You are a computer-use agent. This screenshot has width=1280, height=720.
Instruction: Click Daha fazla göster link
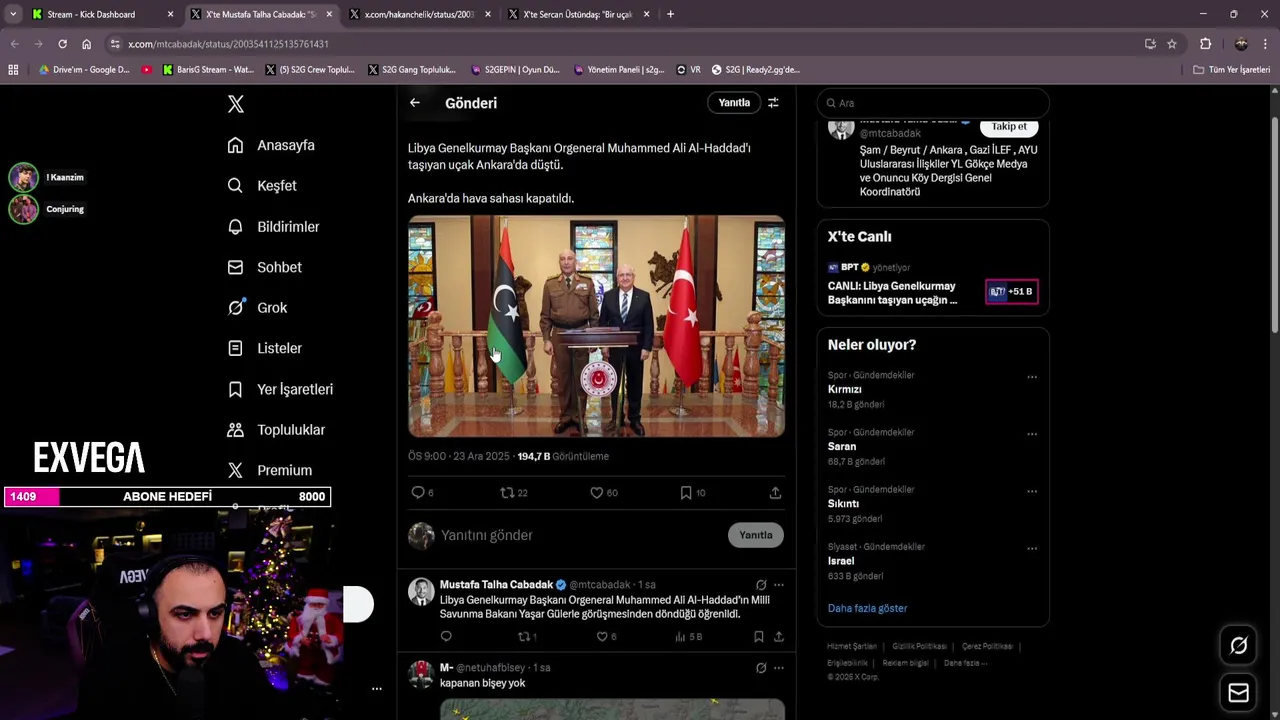[x=867, y=608]
